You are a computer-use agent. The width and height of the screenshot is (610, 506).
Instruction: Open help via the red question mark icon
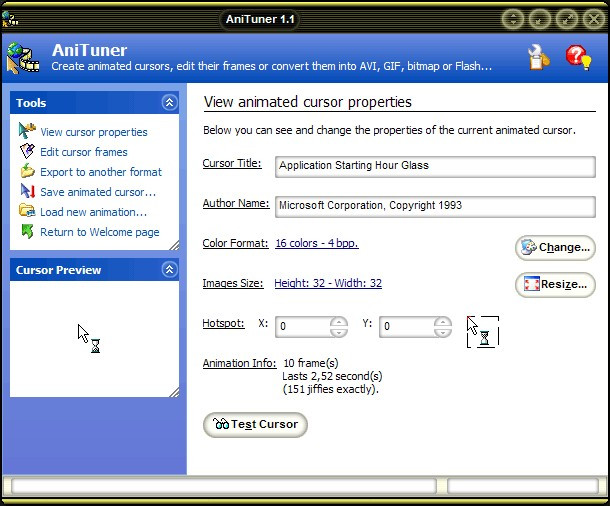coord(578,58)
